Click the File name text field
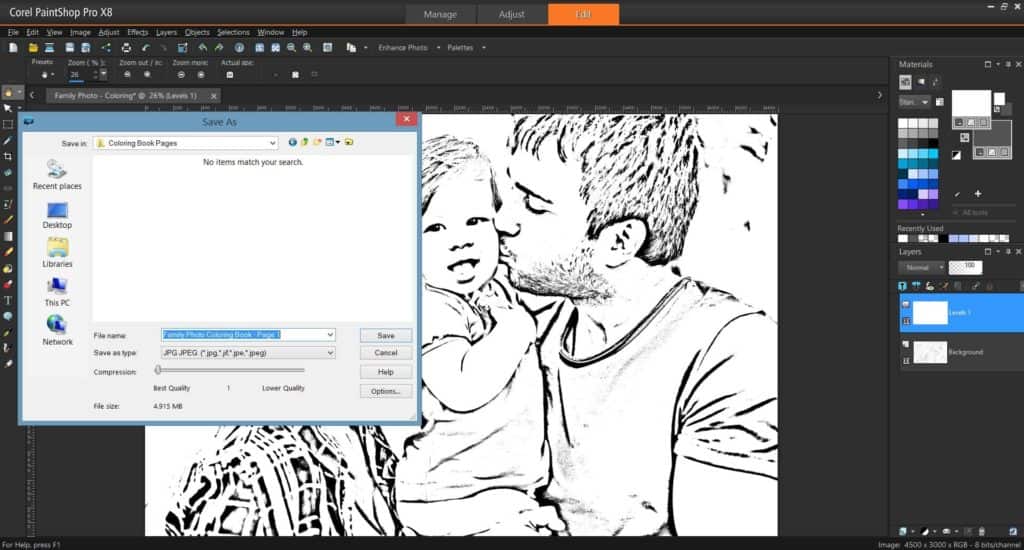 tap(247, 335)
